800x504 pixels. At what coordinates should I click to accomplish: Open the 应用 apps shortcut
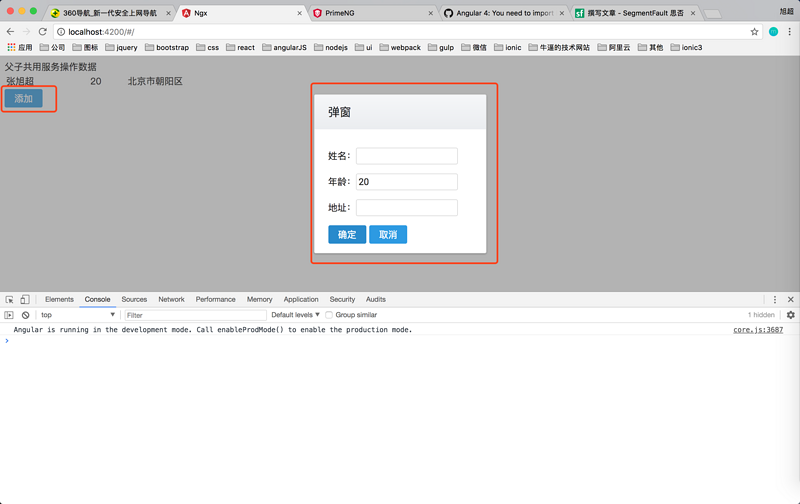(19, 47)
